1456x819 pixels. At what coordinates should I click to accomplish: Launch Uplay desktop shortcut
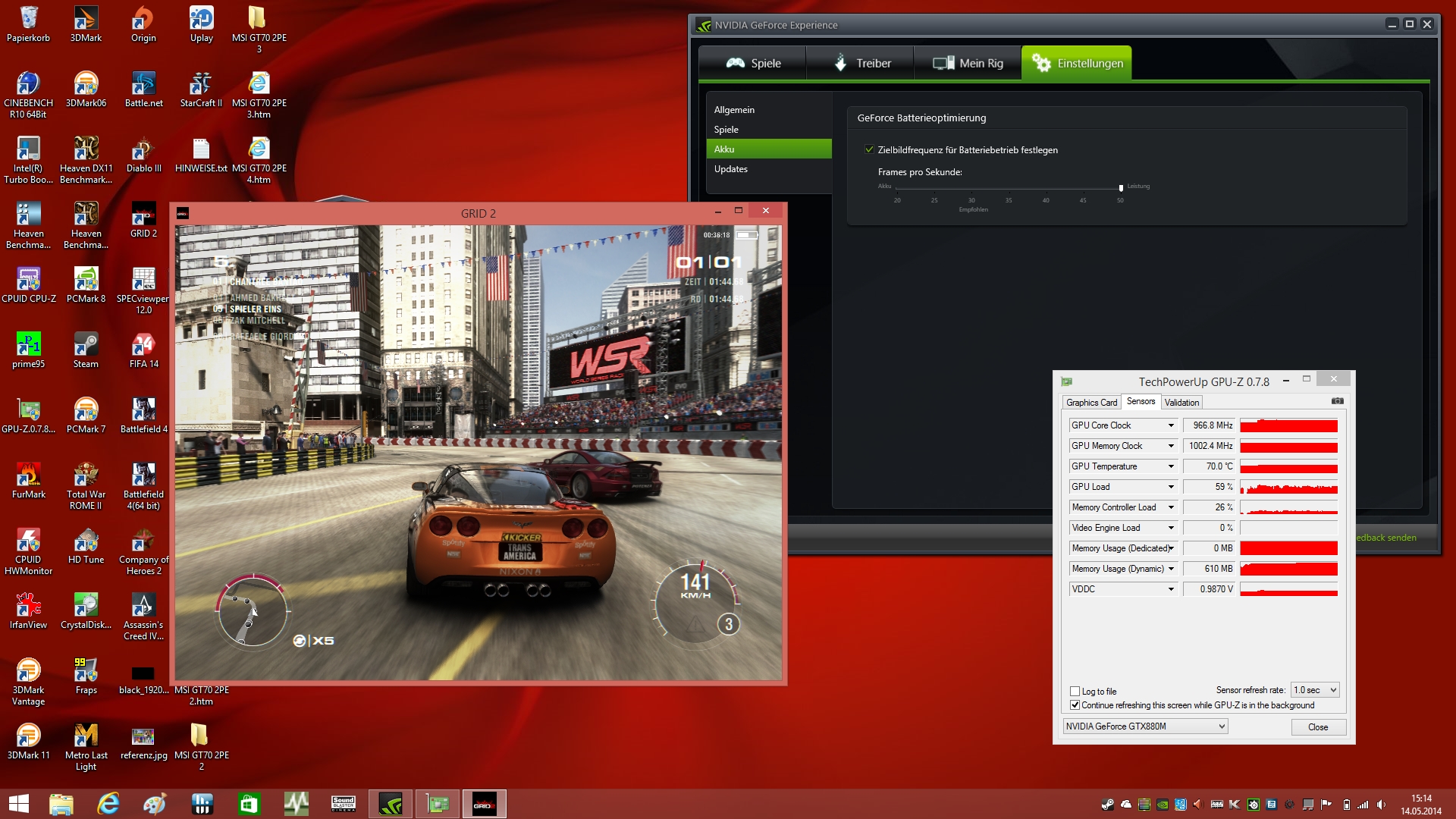point(201,24)
